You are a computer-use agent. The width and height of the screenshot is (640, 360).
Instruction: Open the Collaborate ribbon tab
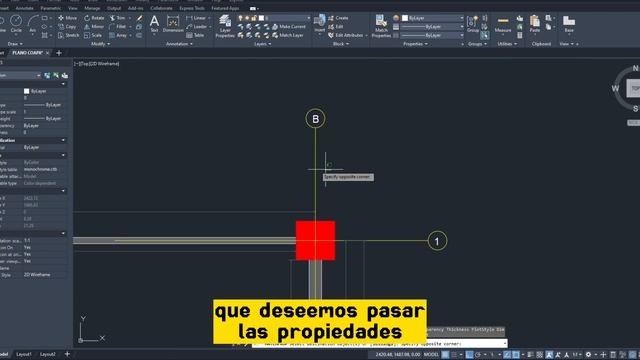pyautogui.click(x=161, y=8)
